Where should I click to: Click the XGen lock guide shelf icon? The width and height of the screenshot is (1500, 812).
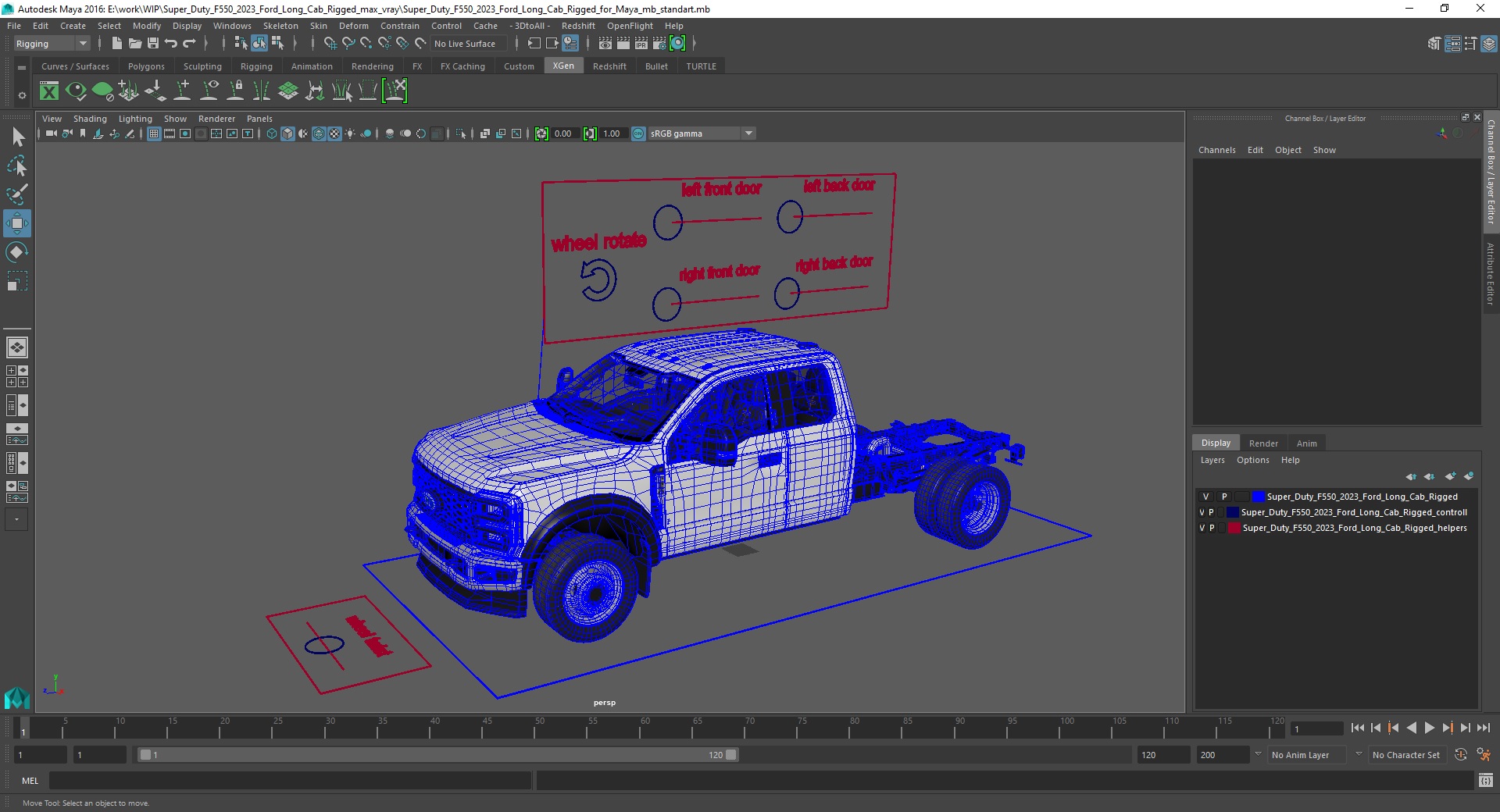click(x=235, y=91)
